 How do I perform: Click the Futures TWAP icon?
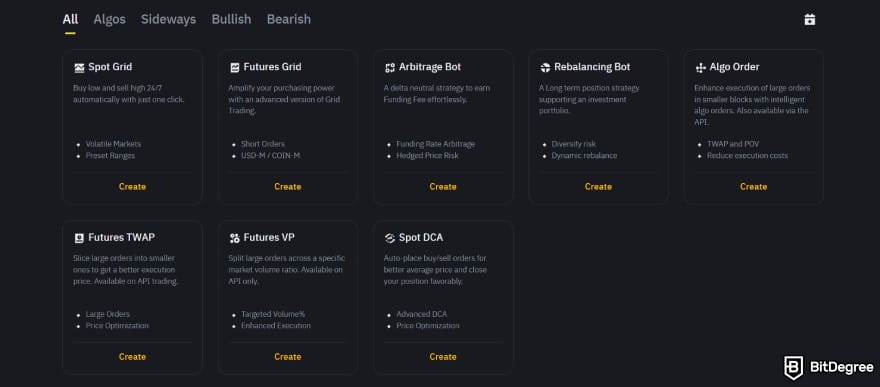79,238
